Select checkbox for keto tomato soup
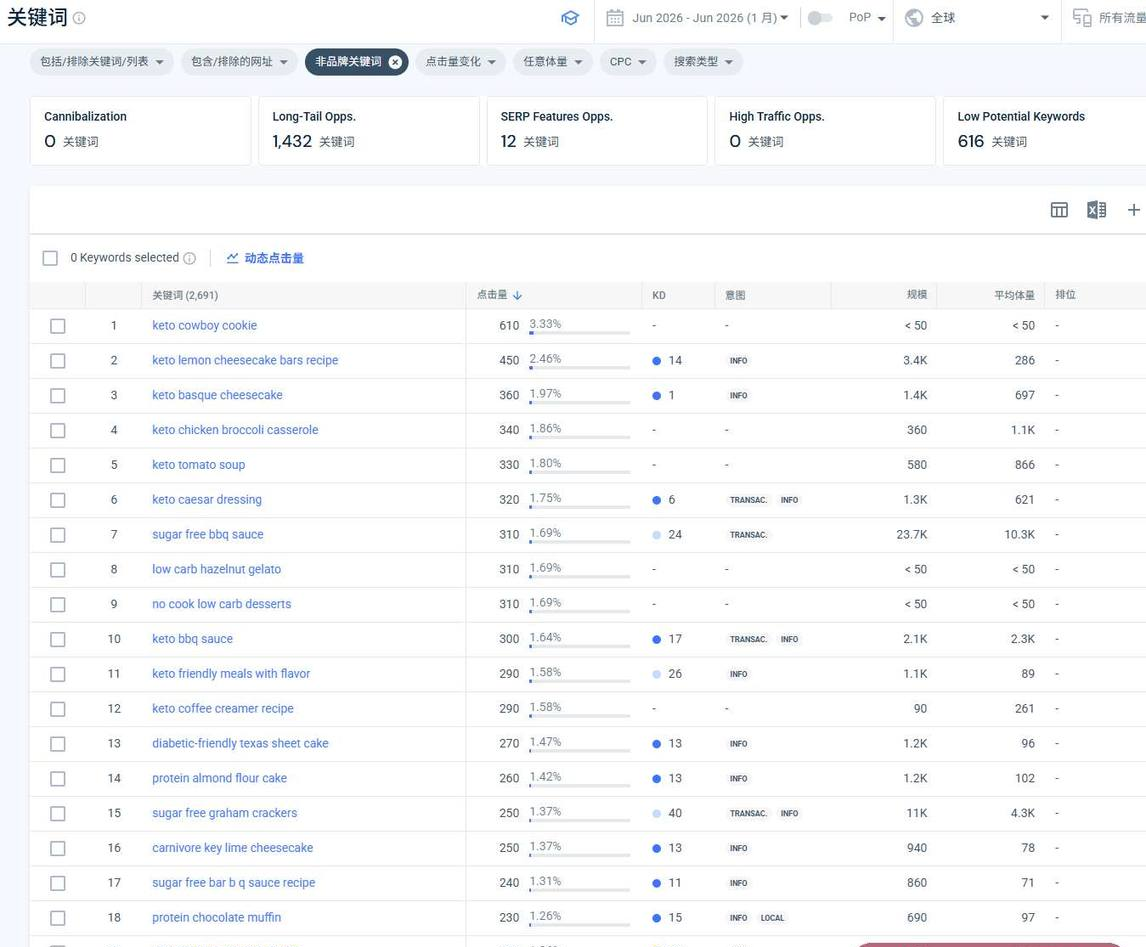The height and width of the screenshot is (947, 1146). click(58, 465)
